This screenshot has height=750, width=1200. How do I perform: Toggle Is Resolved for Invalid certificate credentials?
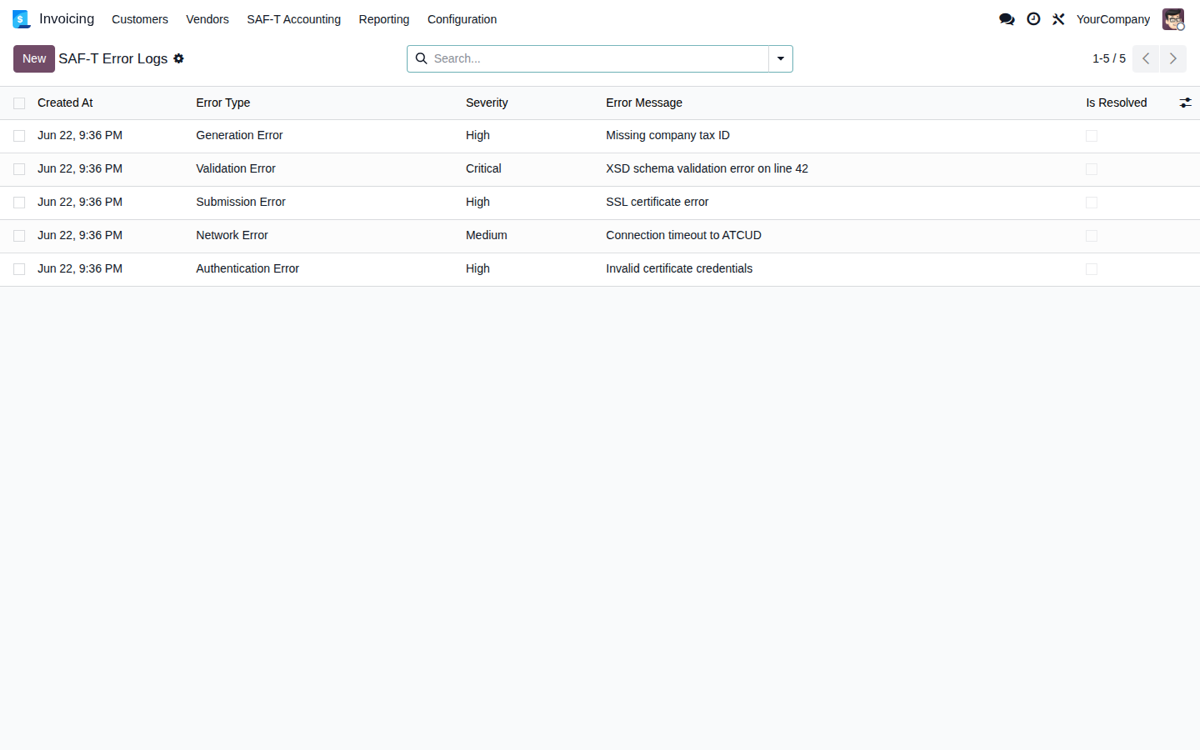[1091, 269]
